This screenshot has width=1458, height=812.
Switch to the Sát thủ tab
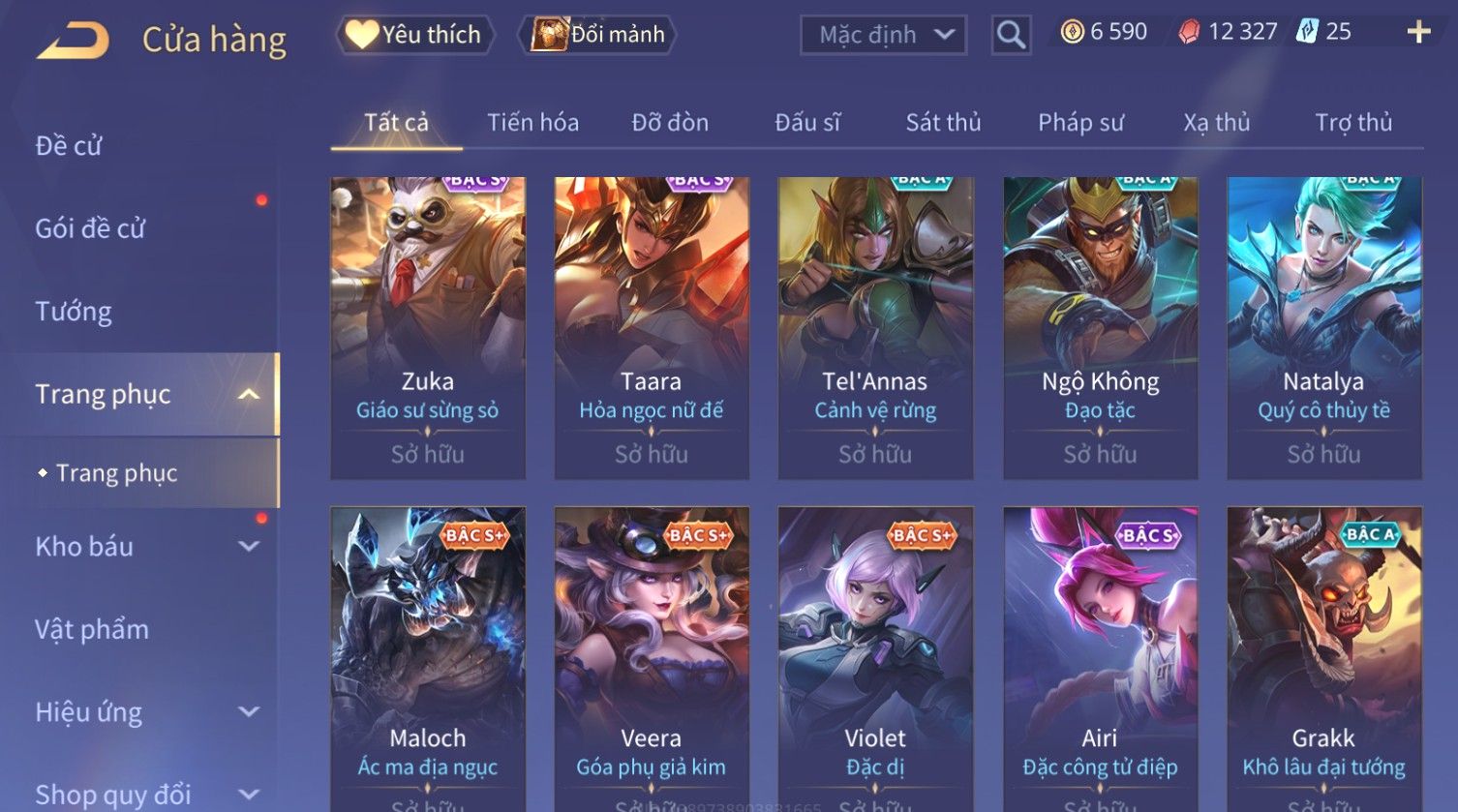coord(943,123)
